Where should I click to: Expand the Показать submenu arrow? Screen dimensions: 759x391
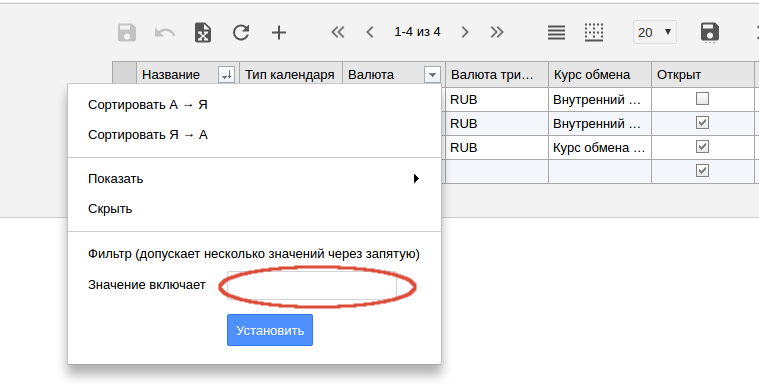click(416, 179)
